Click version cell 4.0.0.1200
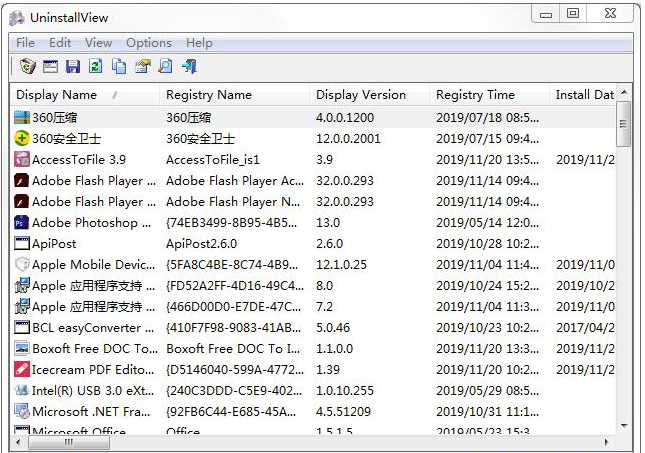This screenshot has height=453, width=645. pos(345,118)
